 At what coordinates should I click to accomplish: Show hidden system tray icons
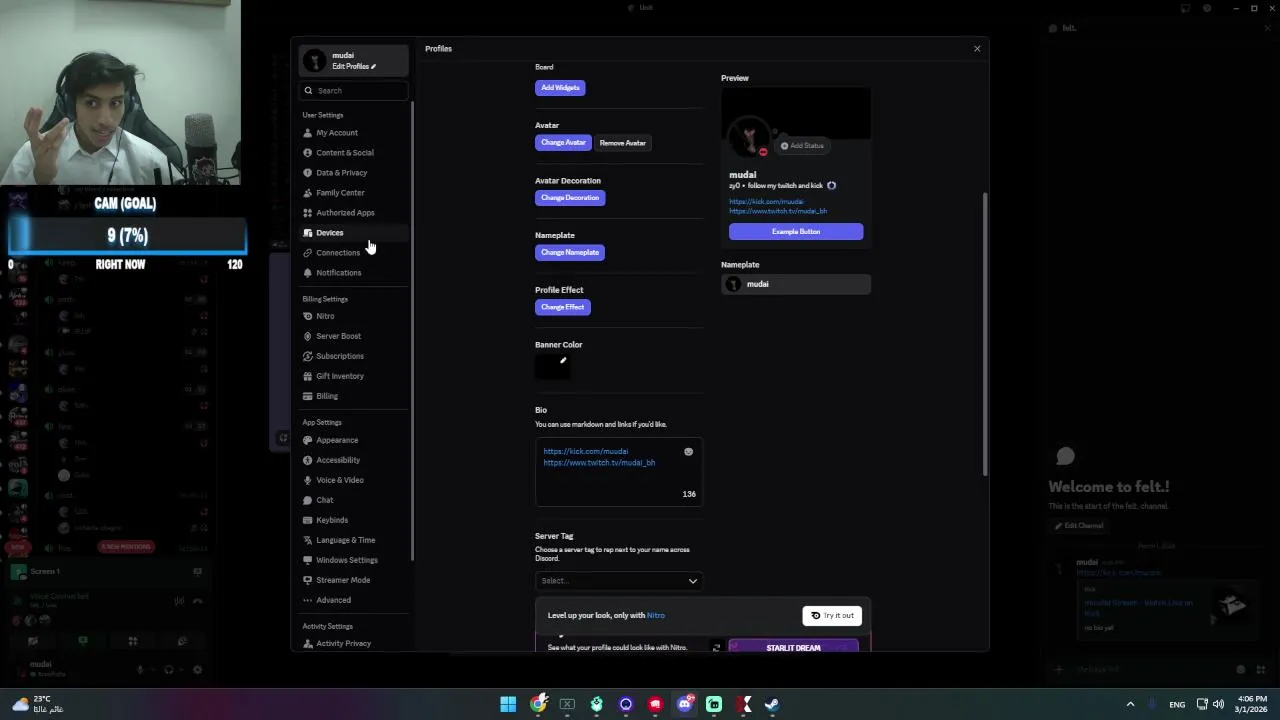(1130, 705)
